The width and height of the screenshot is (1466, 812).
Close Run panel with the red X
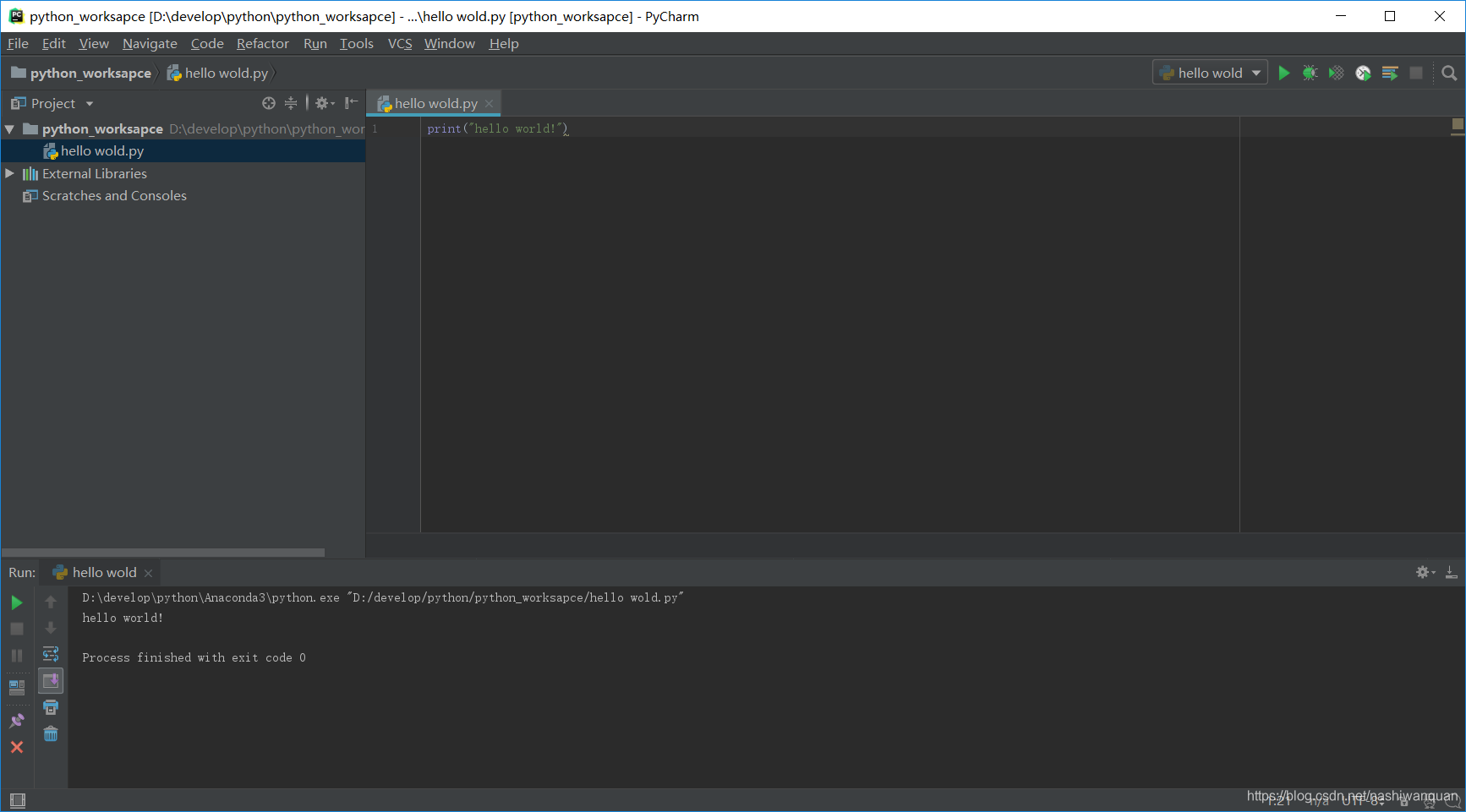17,747
